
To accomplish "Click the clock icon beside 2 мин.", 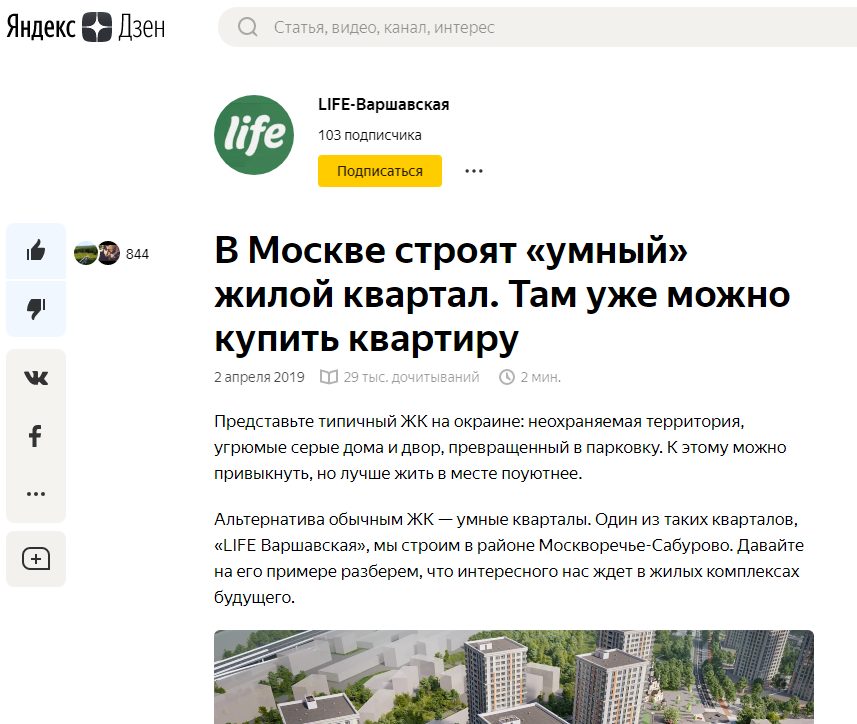I will coord(507,377).
